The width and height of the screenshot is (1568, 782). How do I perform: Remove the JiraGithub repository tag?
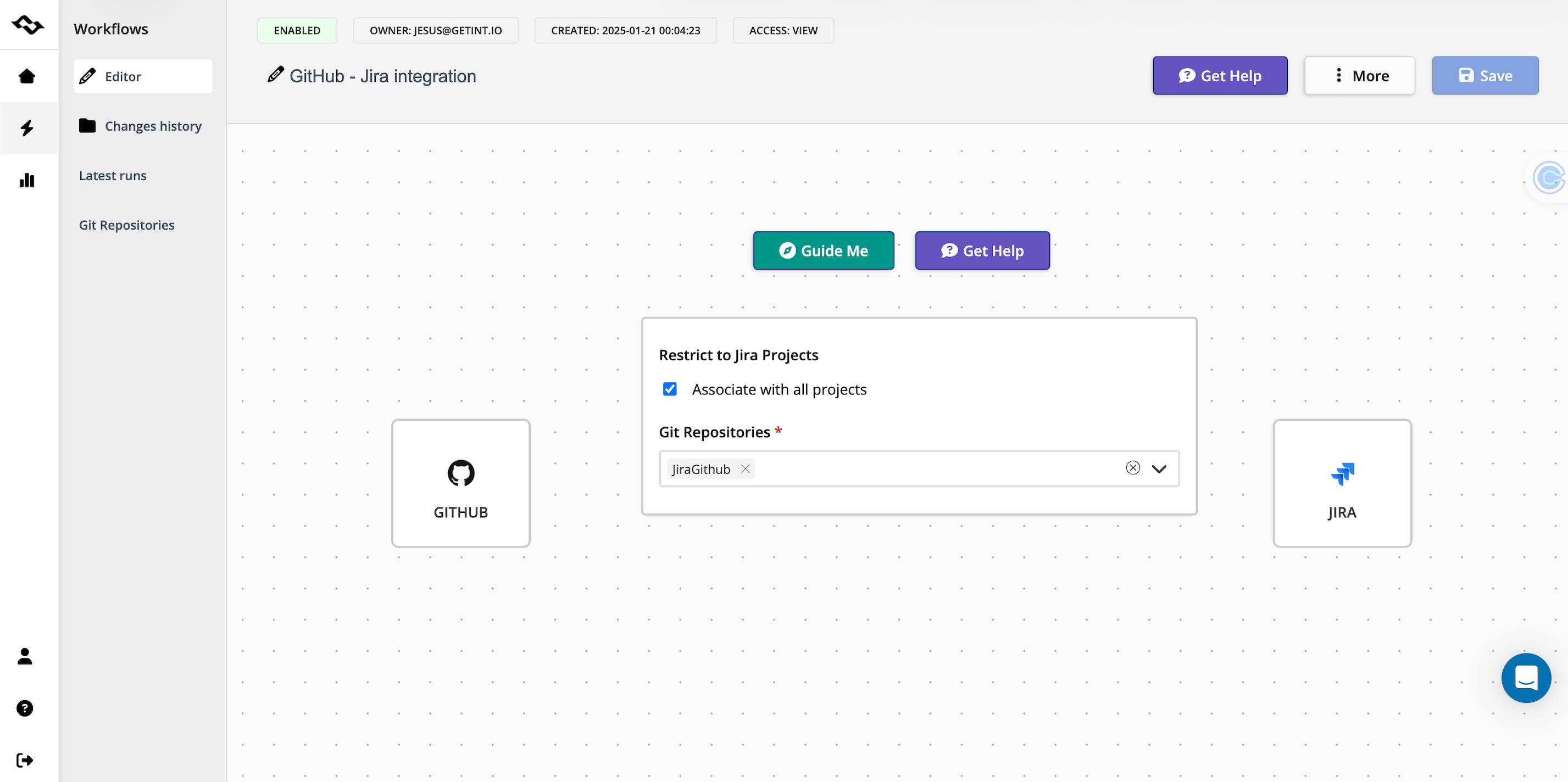[745, 468]
